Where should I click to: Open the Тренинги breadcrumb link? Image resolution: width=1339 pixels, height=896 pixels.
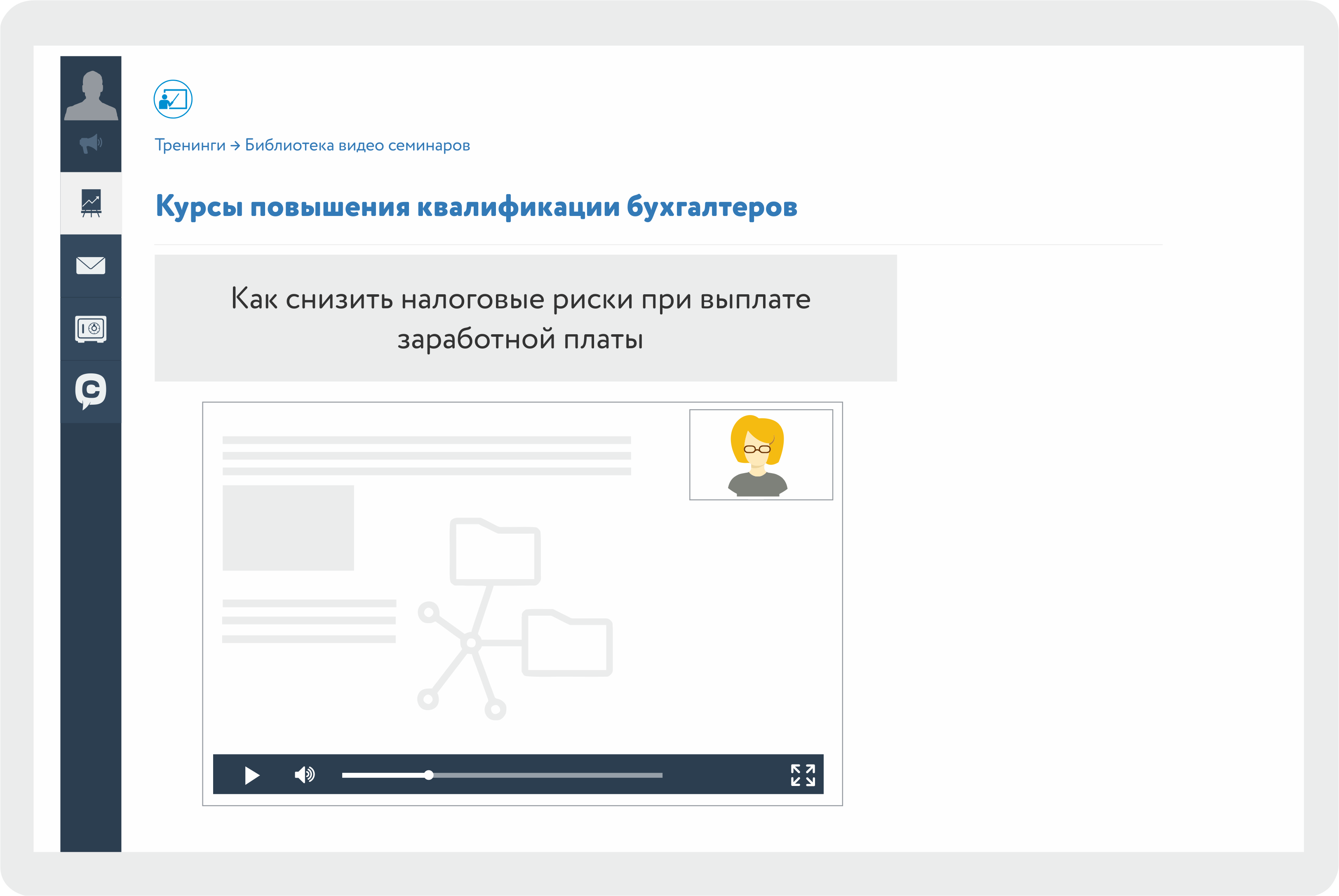[190, 145]
